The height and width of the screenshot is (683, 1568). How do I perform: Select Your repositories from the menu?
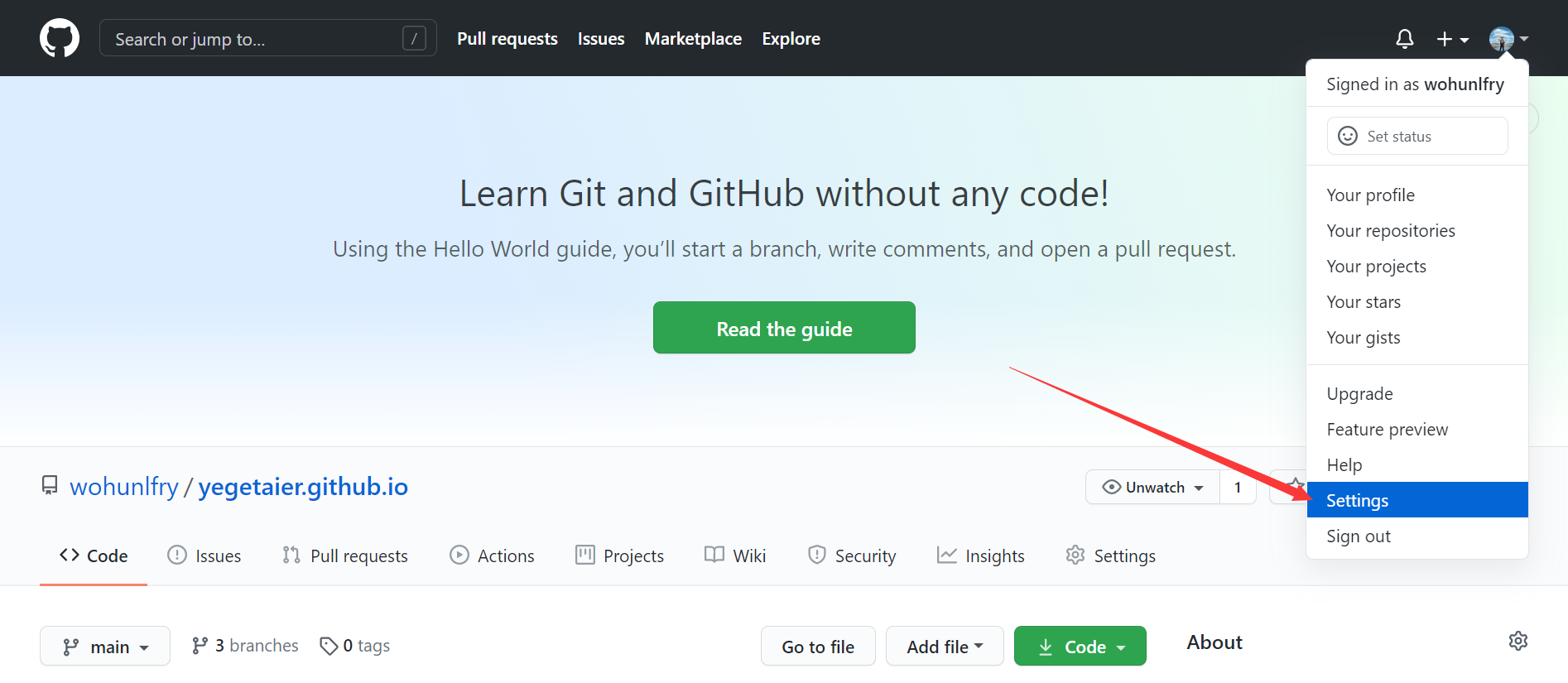[1417, 231]
